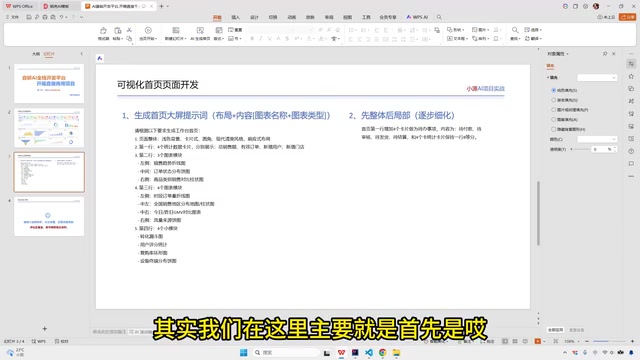Start slideshow from current slide icon
This screenshot has height=360, width=640.
tap(148, 31)
